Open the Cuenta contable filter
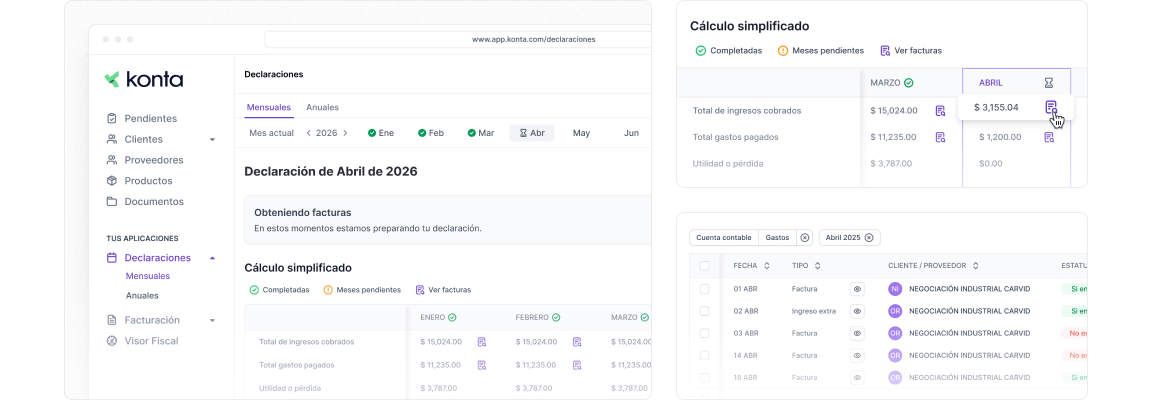Image resolution: width=1152 pixels, height=400 pixels. coord(724,238)
